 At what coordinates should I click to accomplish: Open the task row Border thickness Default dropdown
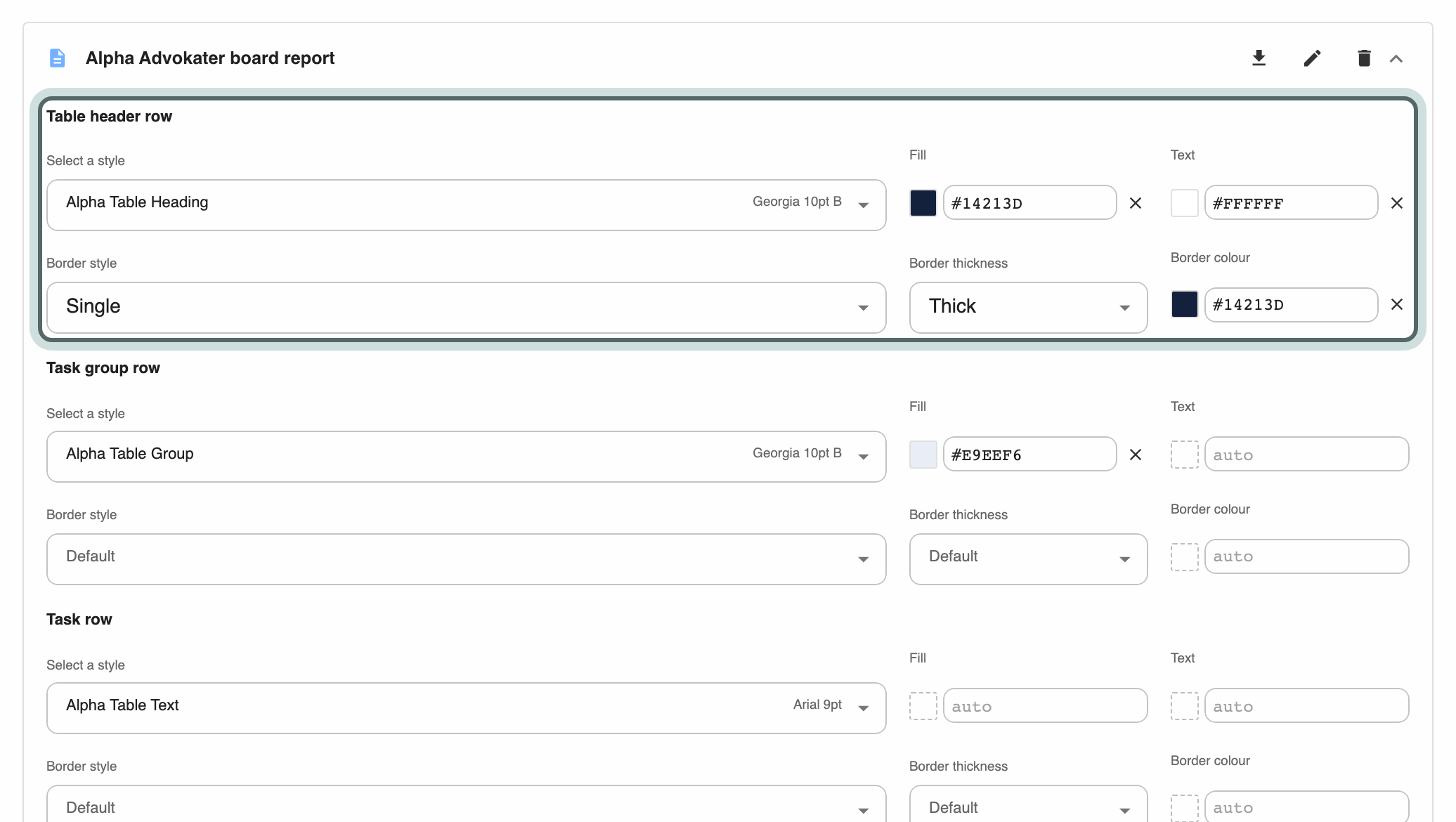point(1028,804)
